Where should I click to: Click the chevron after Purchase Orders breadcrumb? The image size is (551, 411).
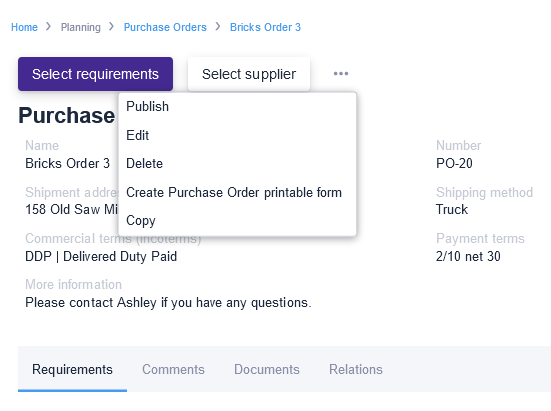click(218, 27)
